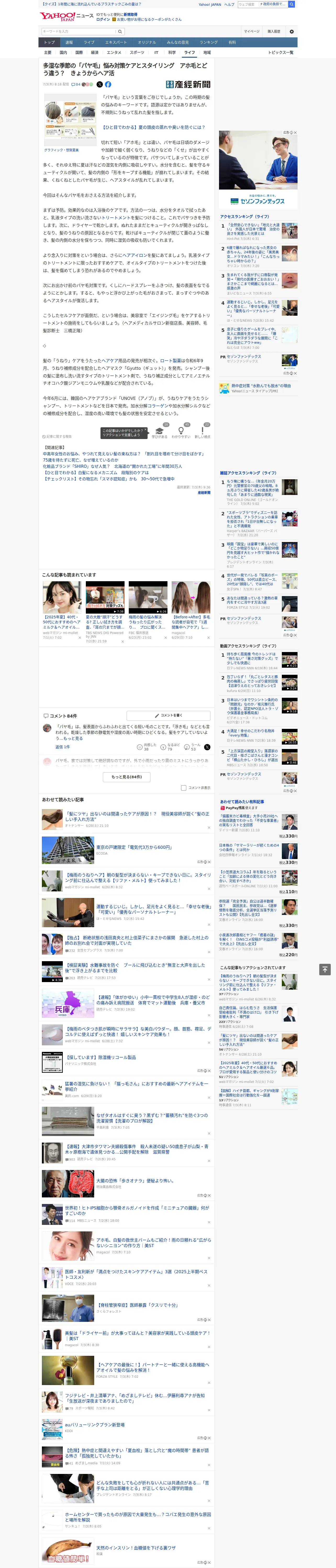Image resolution: width=336 pixels, height=1568 pixels.
Task: Click the ウェブ検索 input field
Action: tap(248, 4)
